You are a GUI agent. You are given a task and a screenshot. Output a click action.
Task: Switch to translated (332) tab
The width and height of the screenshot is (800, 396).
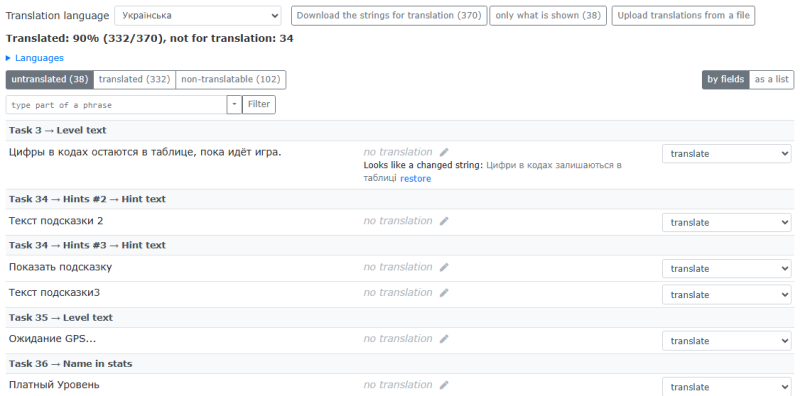pyautogui.click(x=135, y=80)
